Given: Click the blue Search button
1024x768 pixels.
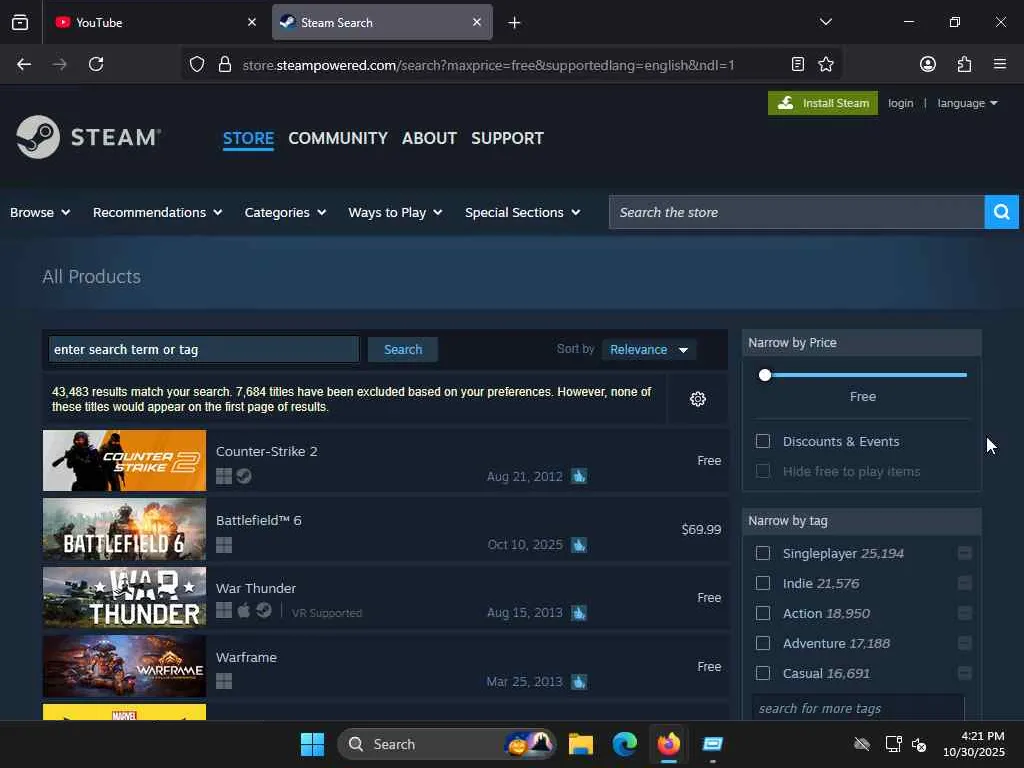Looking at the screenshot, I should coord(403,349).
